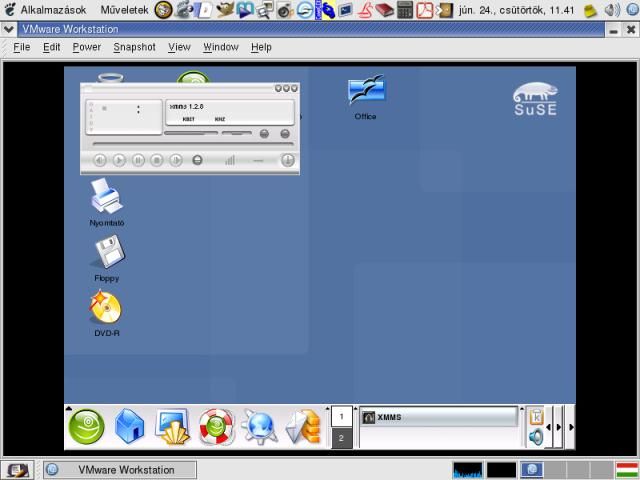
Task: Toggle the XMMS equalizer button
Action: [264, 133]
